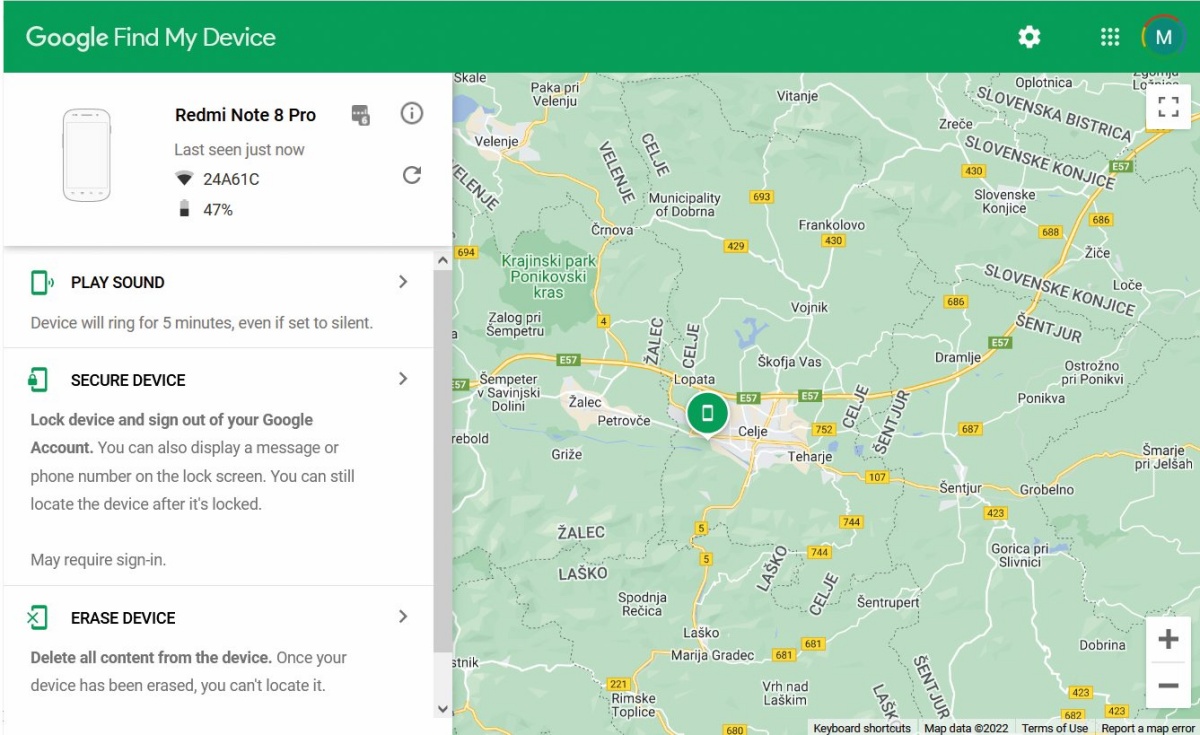Click the Vitanje label on map

coord(797,96)
